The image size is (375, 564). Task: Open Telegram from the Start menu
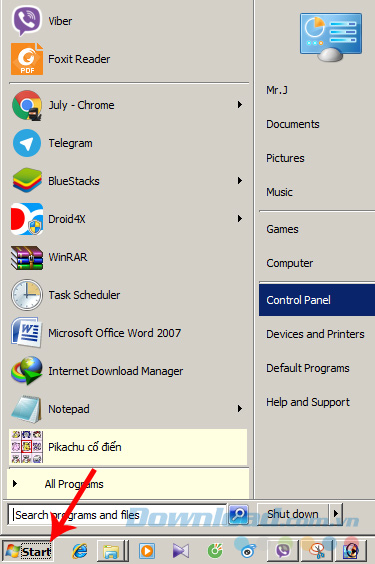pyautogui.click(x=128, y=143)
